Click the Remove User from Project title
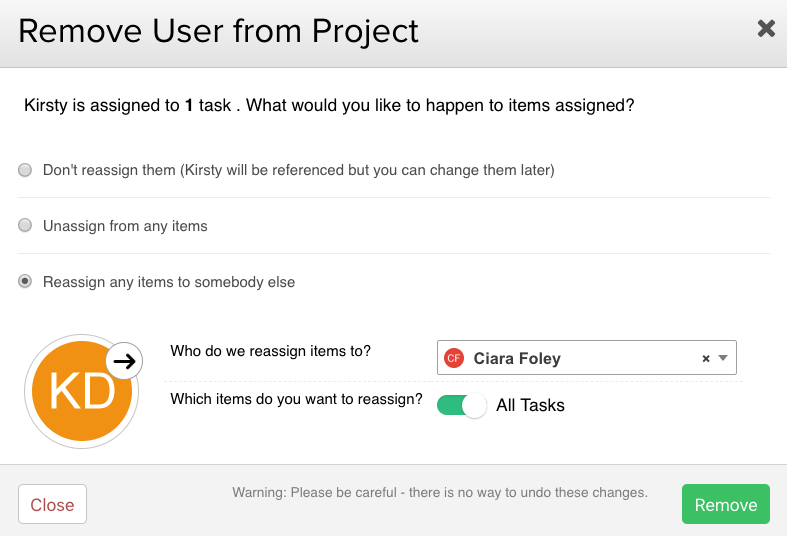This screenshot has height=536, width=787. click(218, 30)
